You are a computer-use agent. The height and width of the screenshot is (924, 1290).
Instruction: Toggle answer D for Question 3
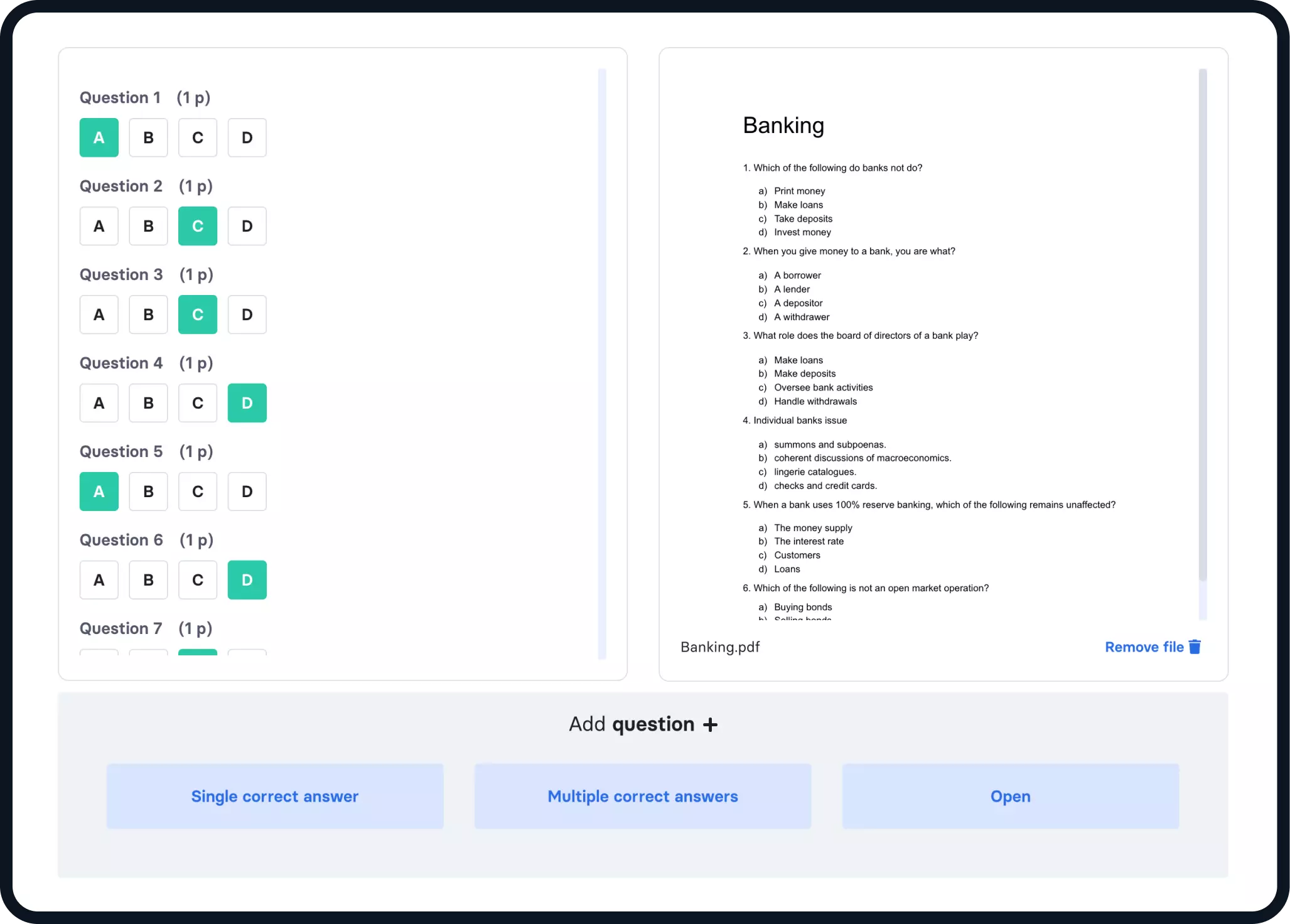click(x=247, y=314)
